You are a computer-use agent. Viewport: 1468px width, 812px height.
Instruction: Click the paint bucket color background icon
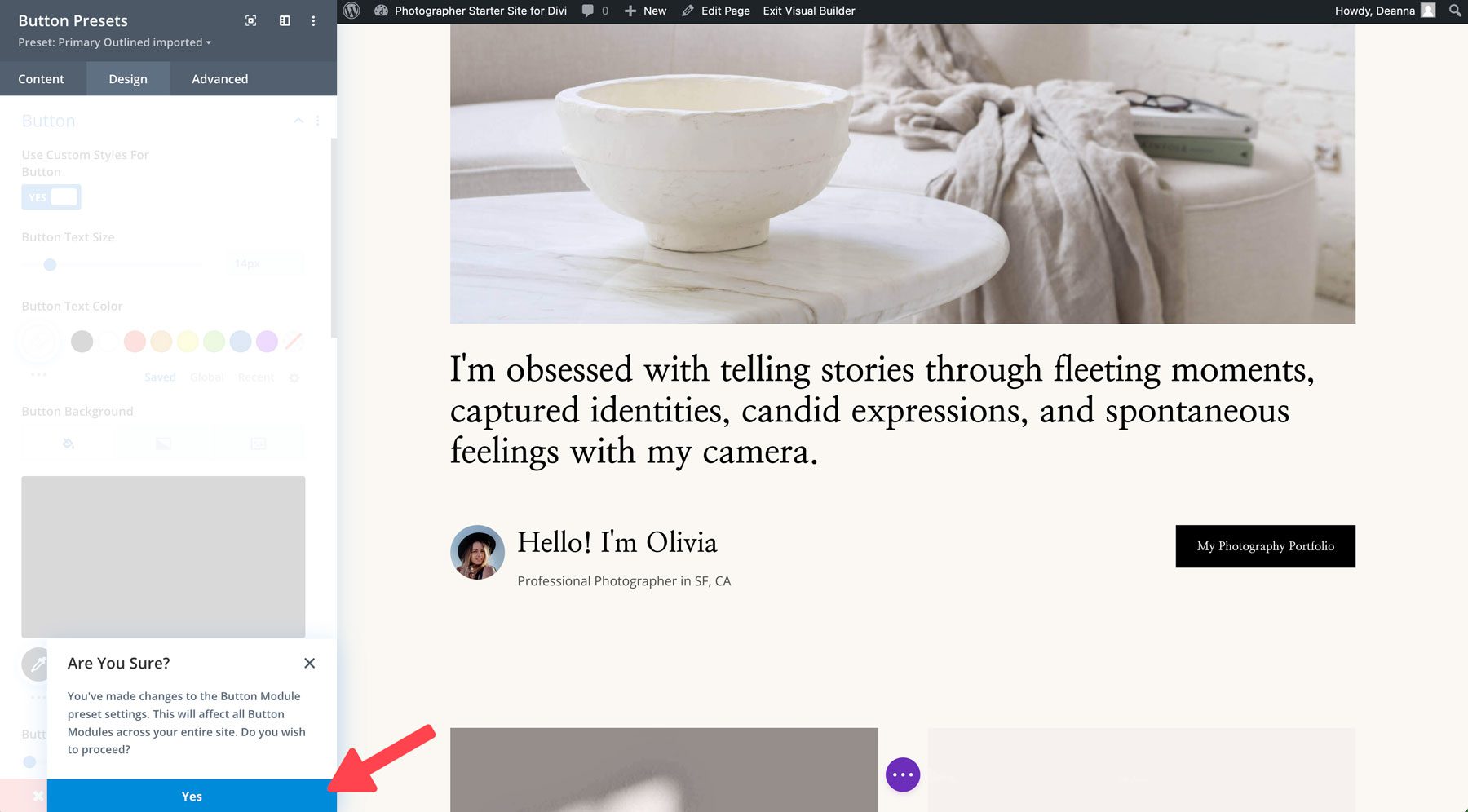pos(69,444)
